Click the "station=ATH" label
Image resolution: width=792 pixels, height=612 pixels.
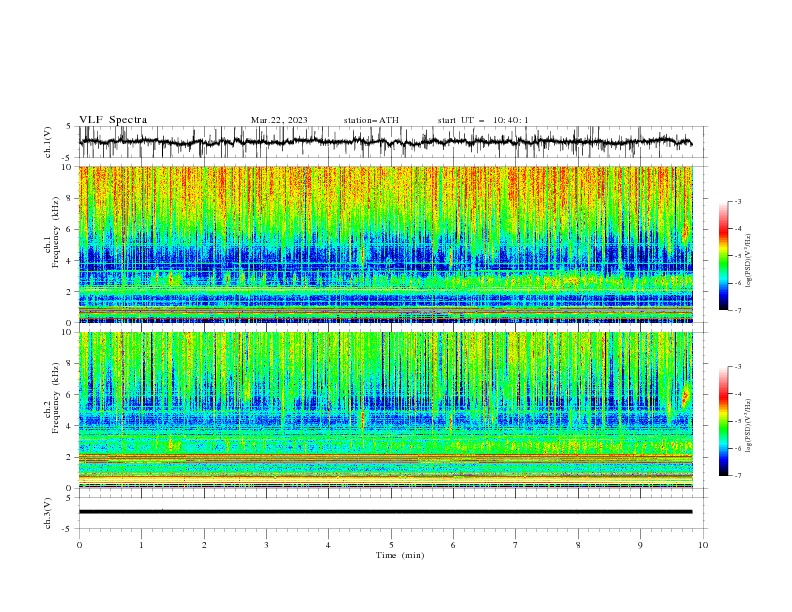(371, 120)
